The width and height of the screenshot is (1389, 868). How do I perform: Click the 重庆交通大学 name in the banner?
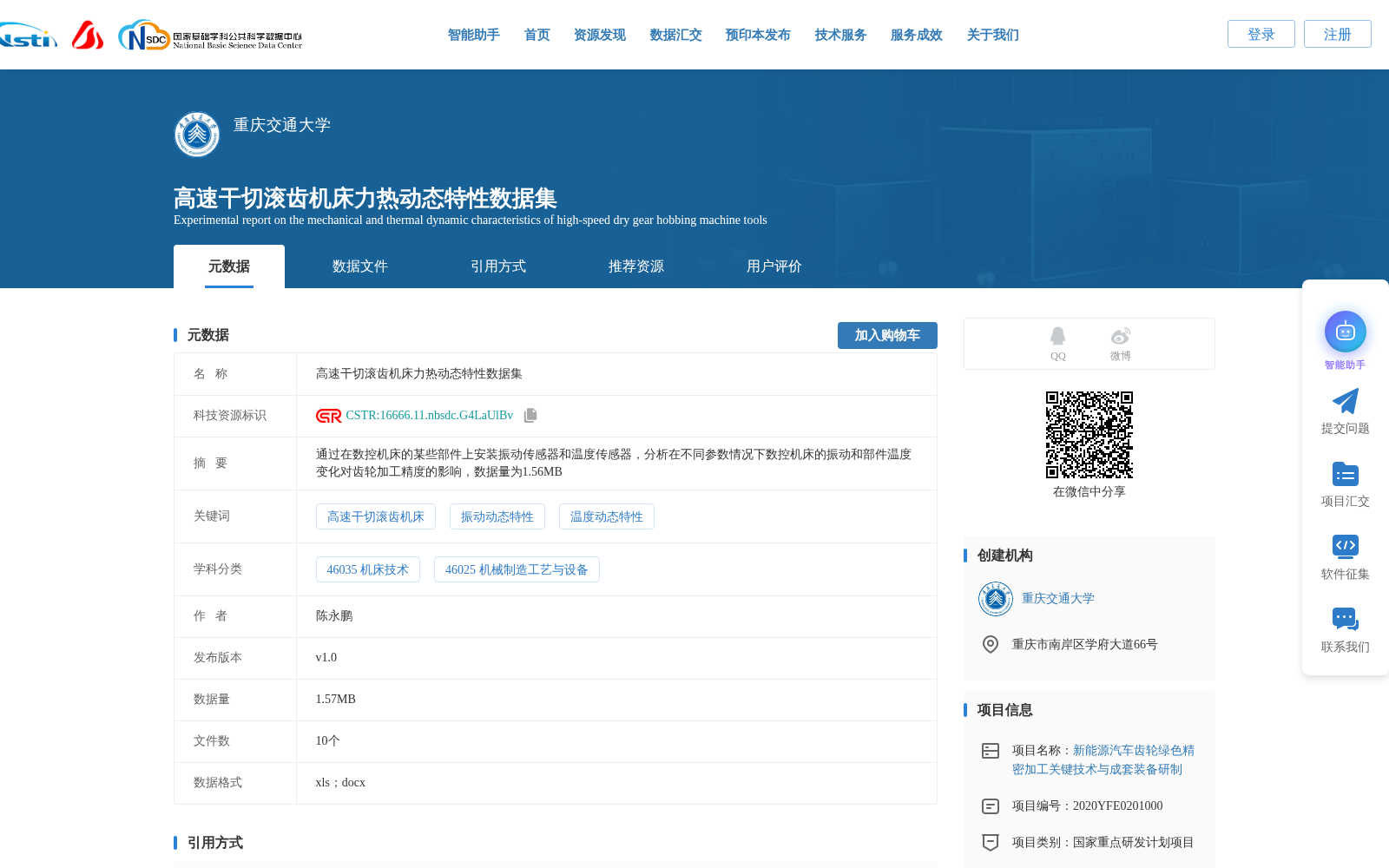(282, 125)
